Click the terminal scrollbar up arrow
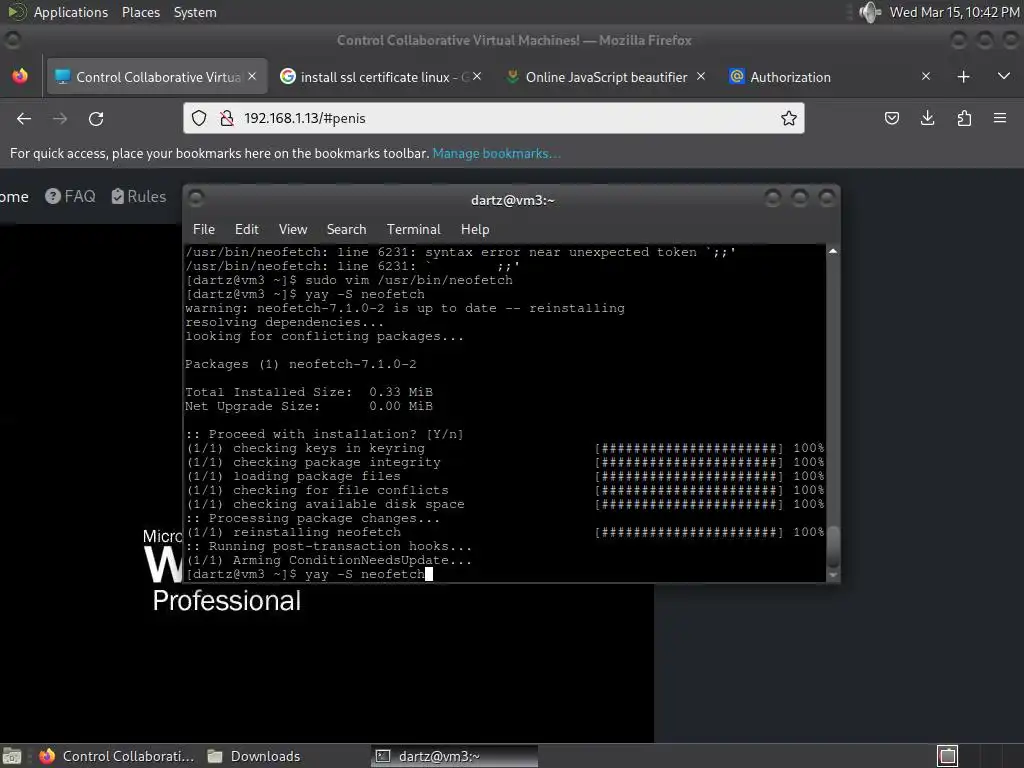Screen dimensions: 1024x768 (833, 251)
